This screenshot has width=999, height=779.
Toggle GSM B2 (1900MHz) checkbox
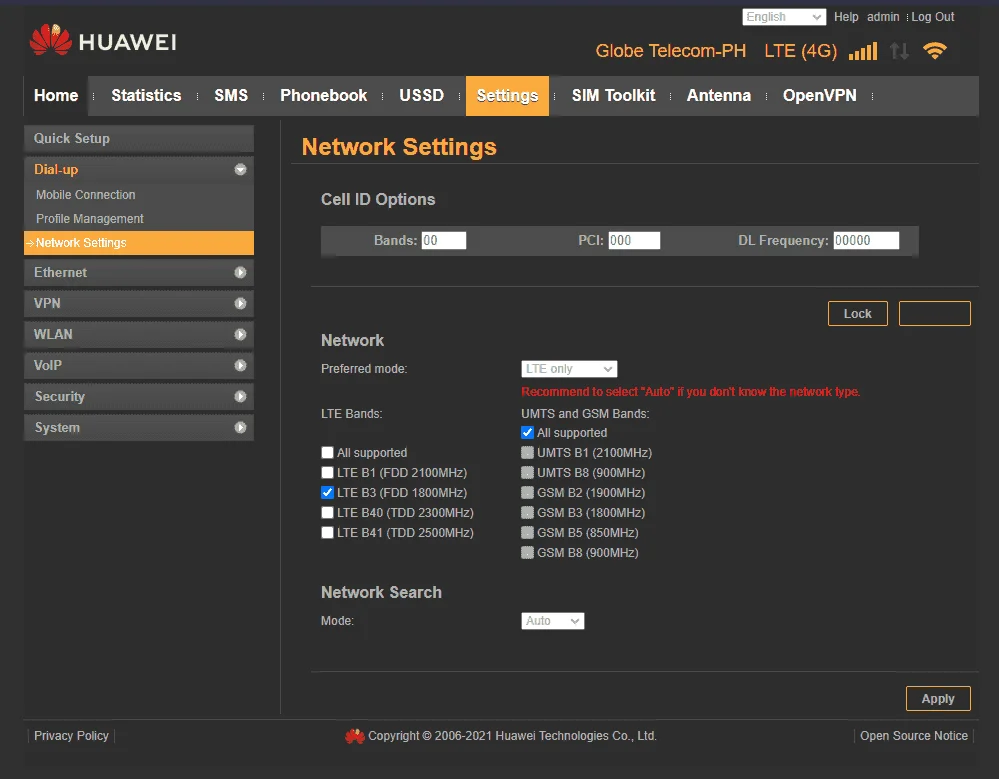click(528, 492)
